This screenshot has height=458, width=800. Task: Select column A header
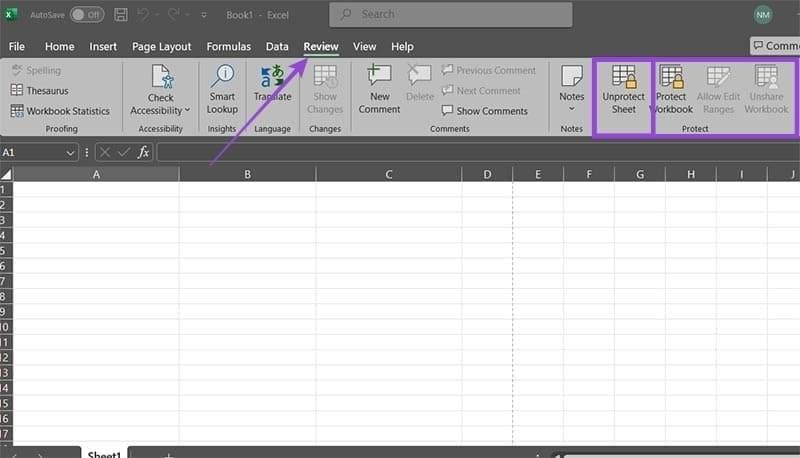click(x=96, y=174)
